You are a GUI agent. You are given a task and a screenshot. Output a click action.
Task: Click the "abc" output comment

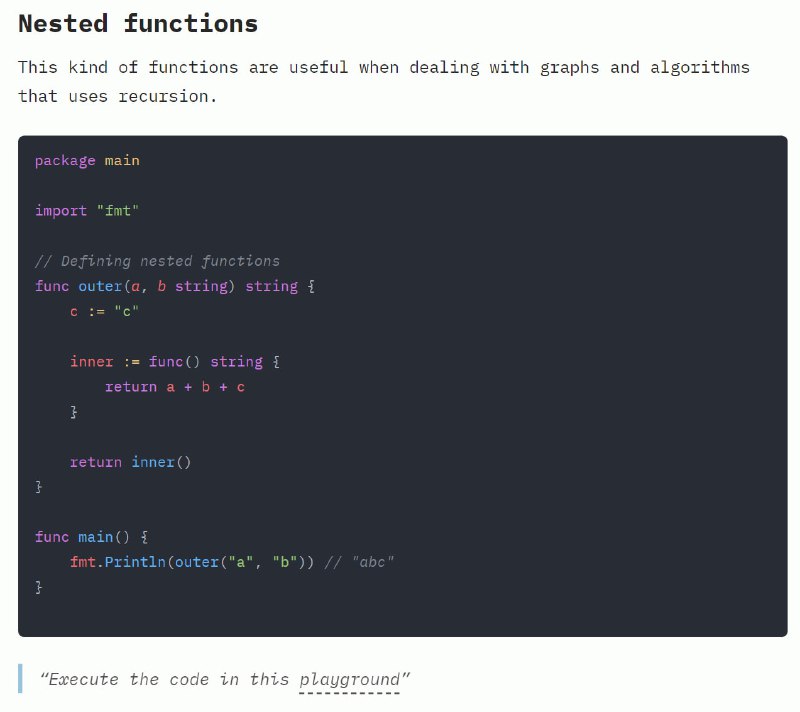[359, 562]
